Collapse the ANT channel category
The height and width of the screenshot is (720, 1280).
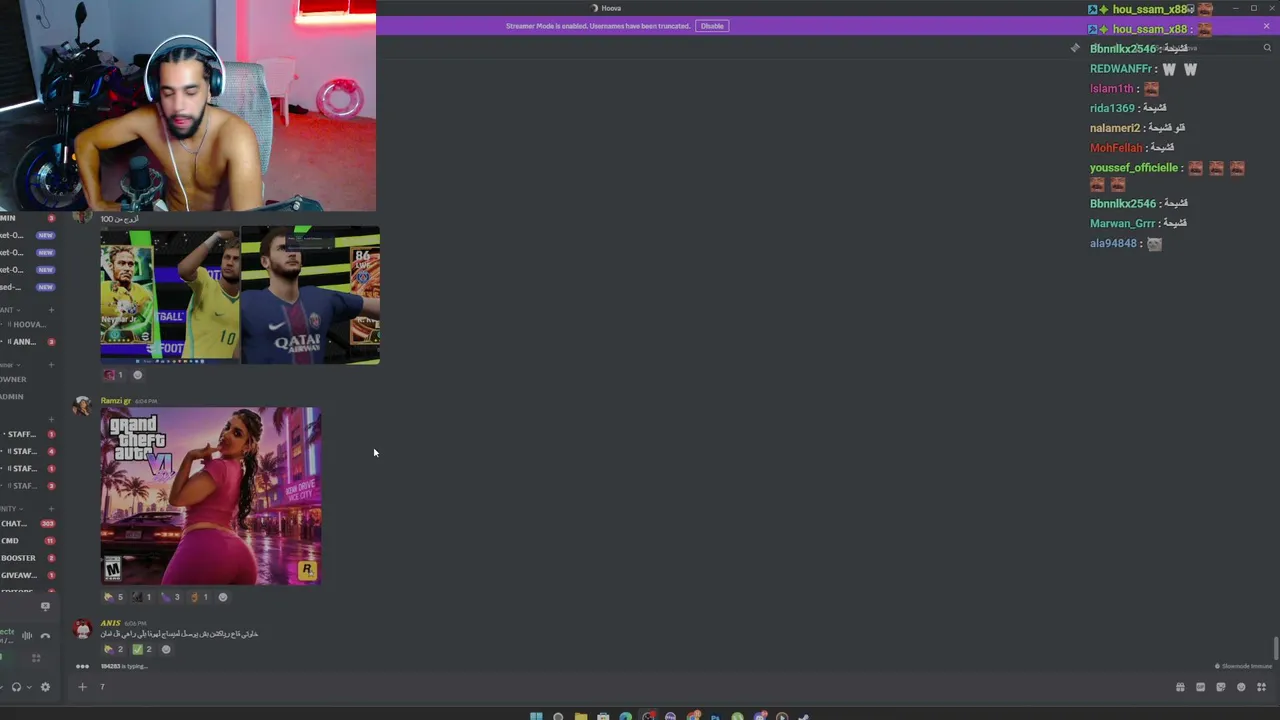click(x=9, y=310)
